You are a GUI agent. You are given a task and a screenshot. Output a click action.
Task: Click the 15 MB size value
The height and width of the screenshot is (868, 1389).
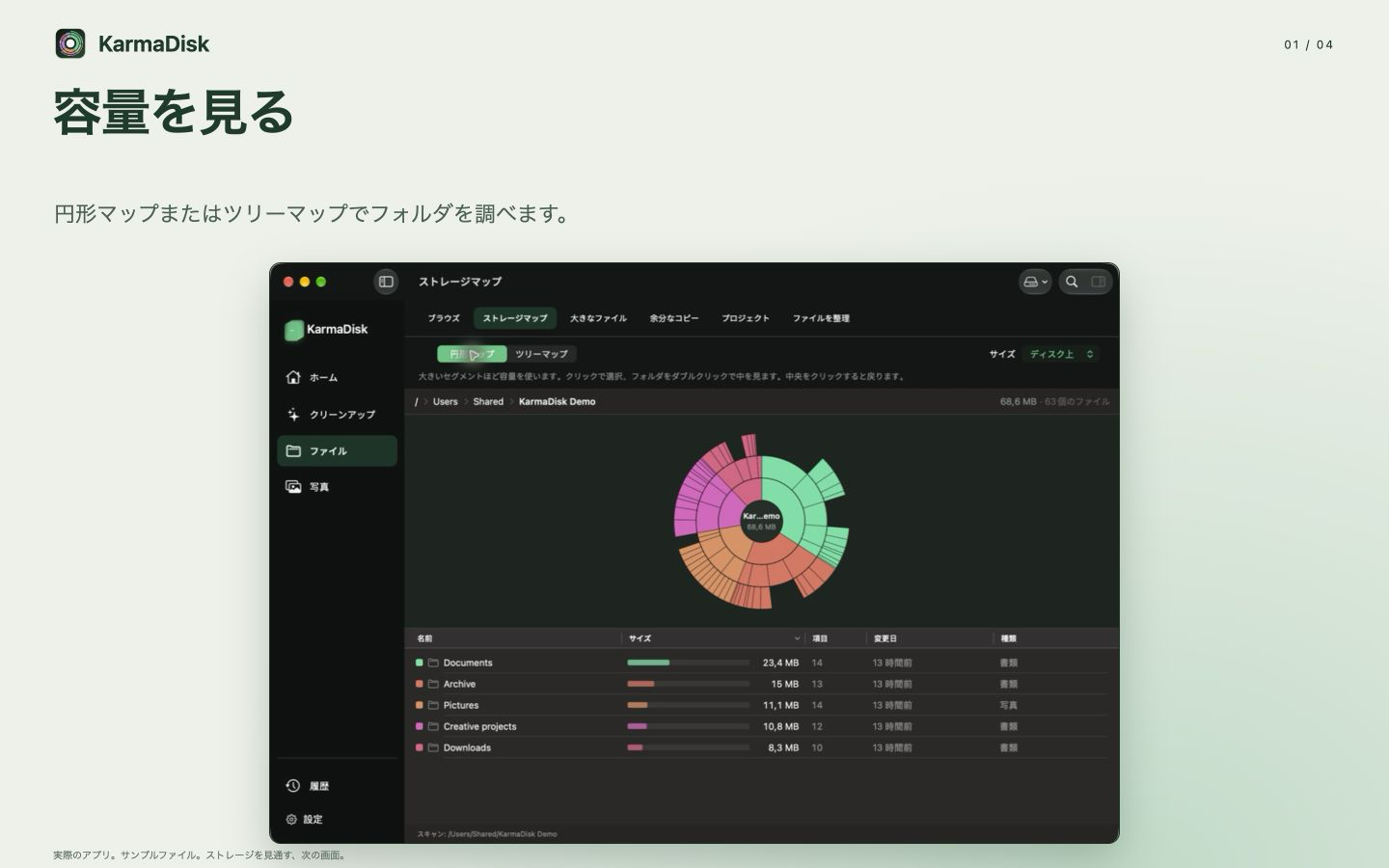(784, 684)
